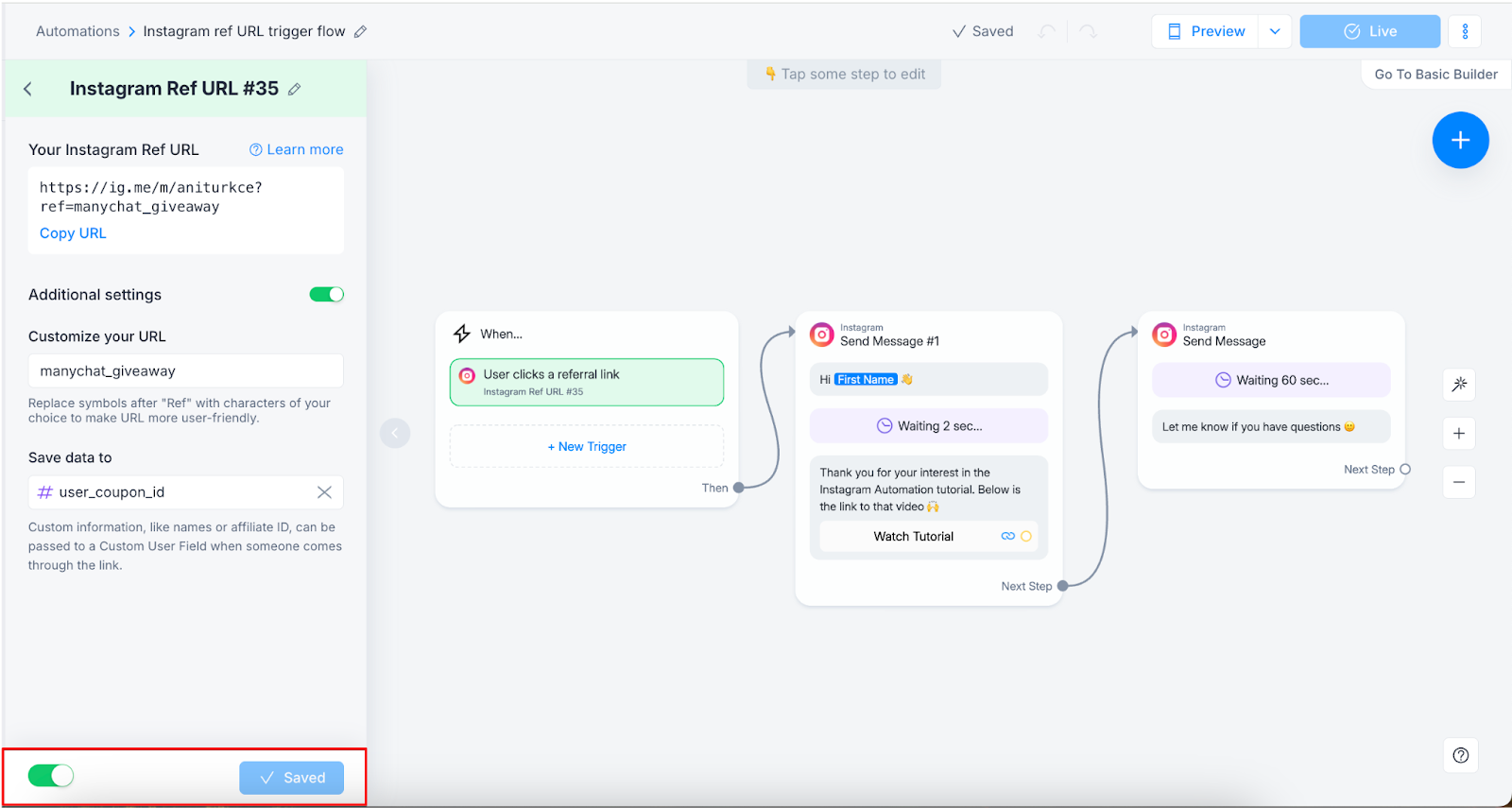The height and width of the screenshot is (808, 1512).
Task: Click the Waiting 2 sec... delay block
Action: 929,425
